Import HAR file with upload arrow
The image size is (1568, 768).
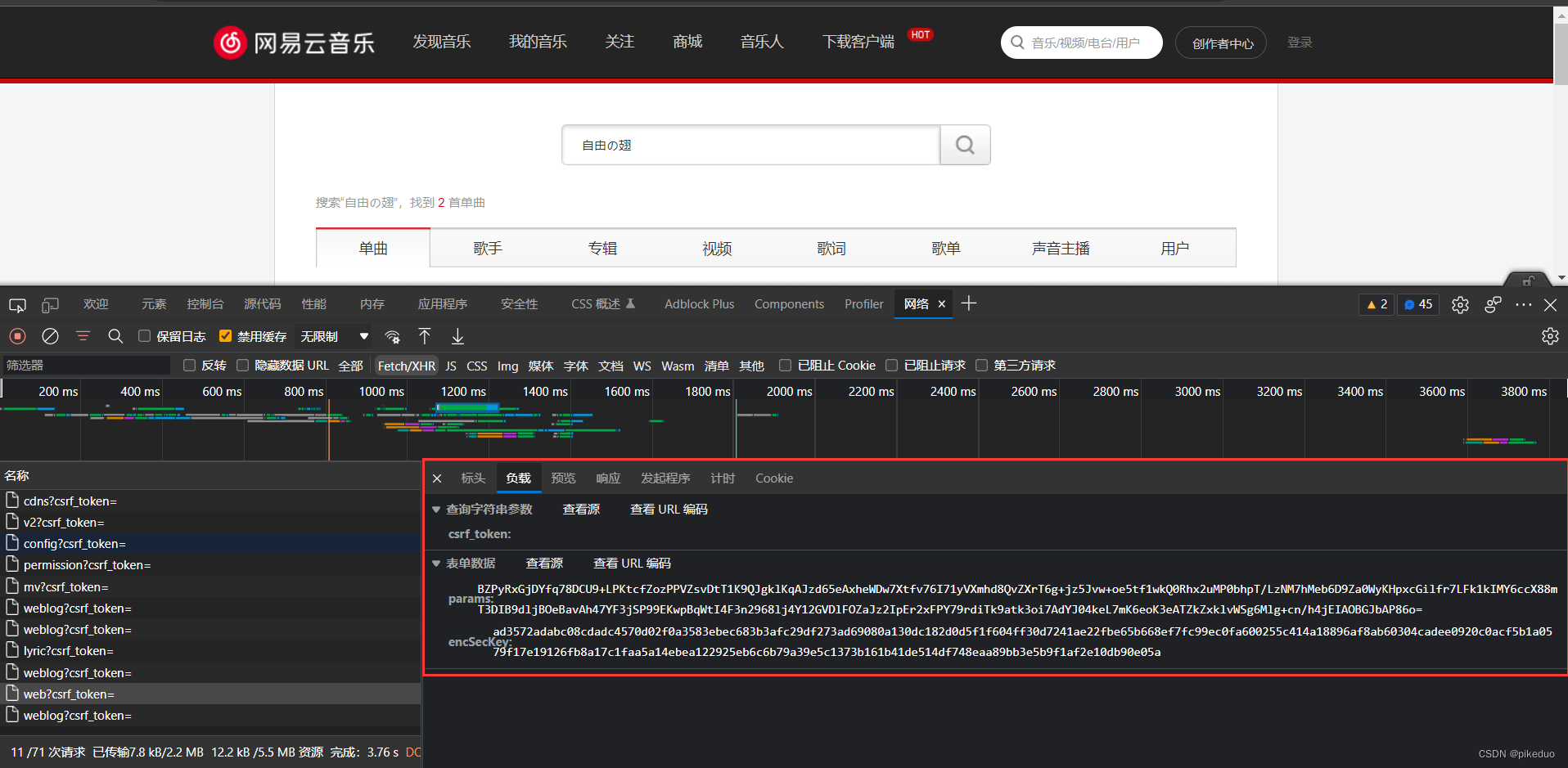(425, 336)
